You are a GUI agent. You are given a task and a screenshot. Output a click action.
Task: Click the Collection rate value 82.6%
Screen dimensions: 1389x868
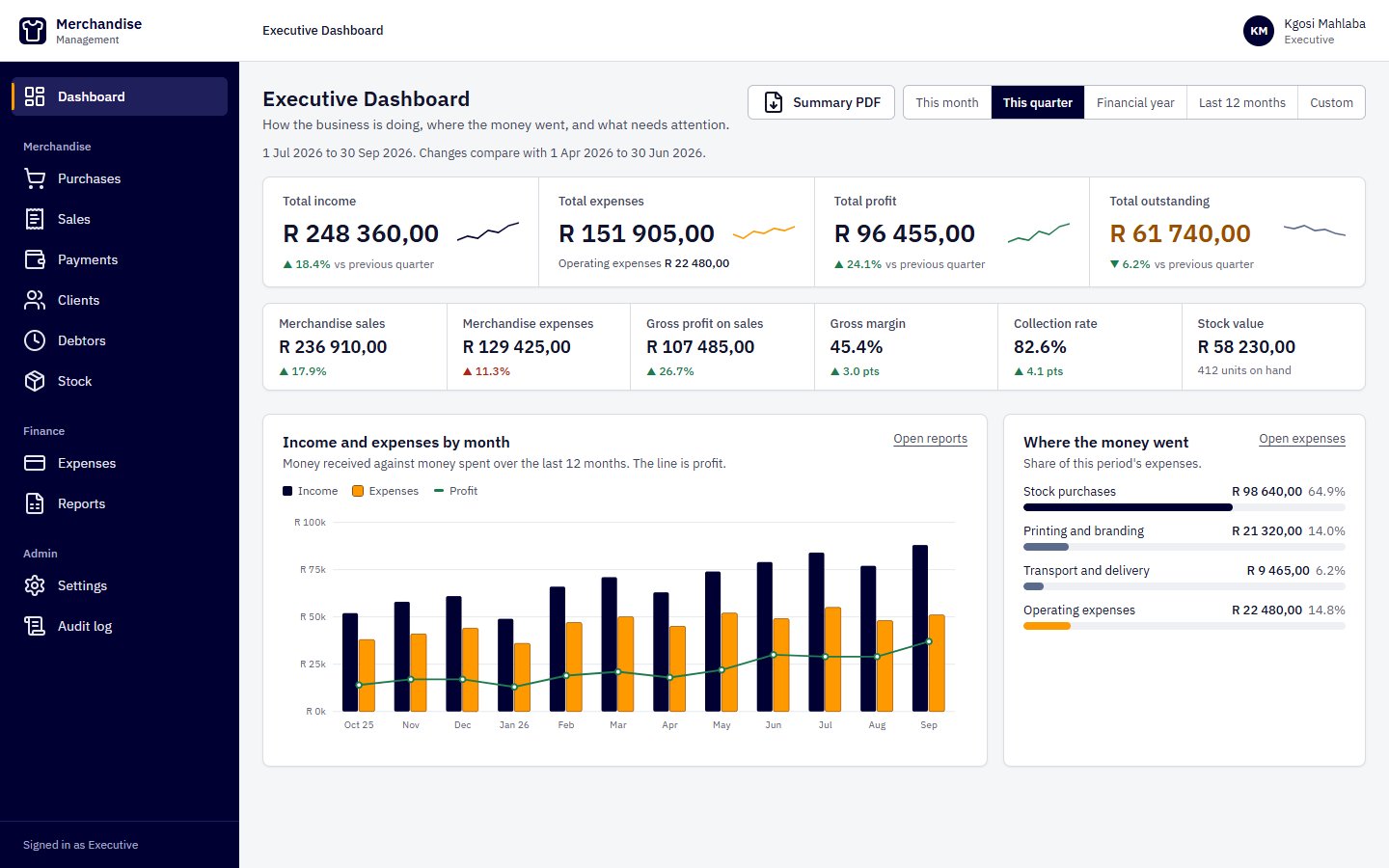[x=1040, y=347]
